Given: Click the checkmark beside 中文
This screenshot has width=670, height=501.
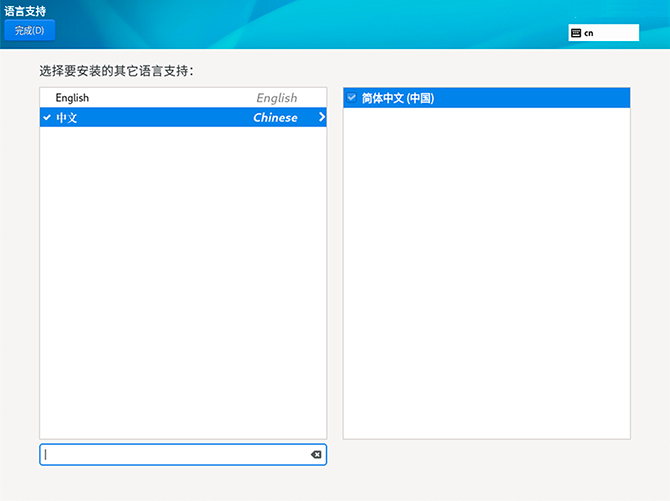Looking at the screenshot, I should (47, 117).
